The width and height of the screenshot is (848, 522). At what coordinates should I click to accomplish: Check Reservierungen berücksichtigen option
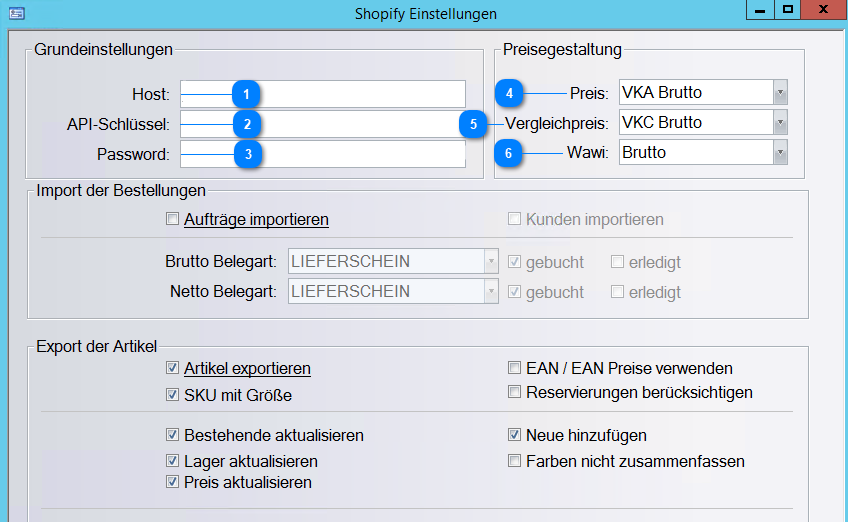pyautogui.click(x=514, y=392)
